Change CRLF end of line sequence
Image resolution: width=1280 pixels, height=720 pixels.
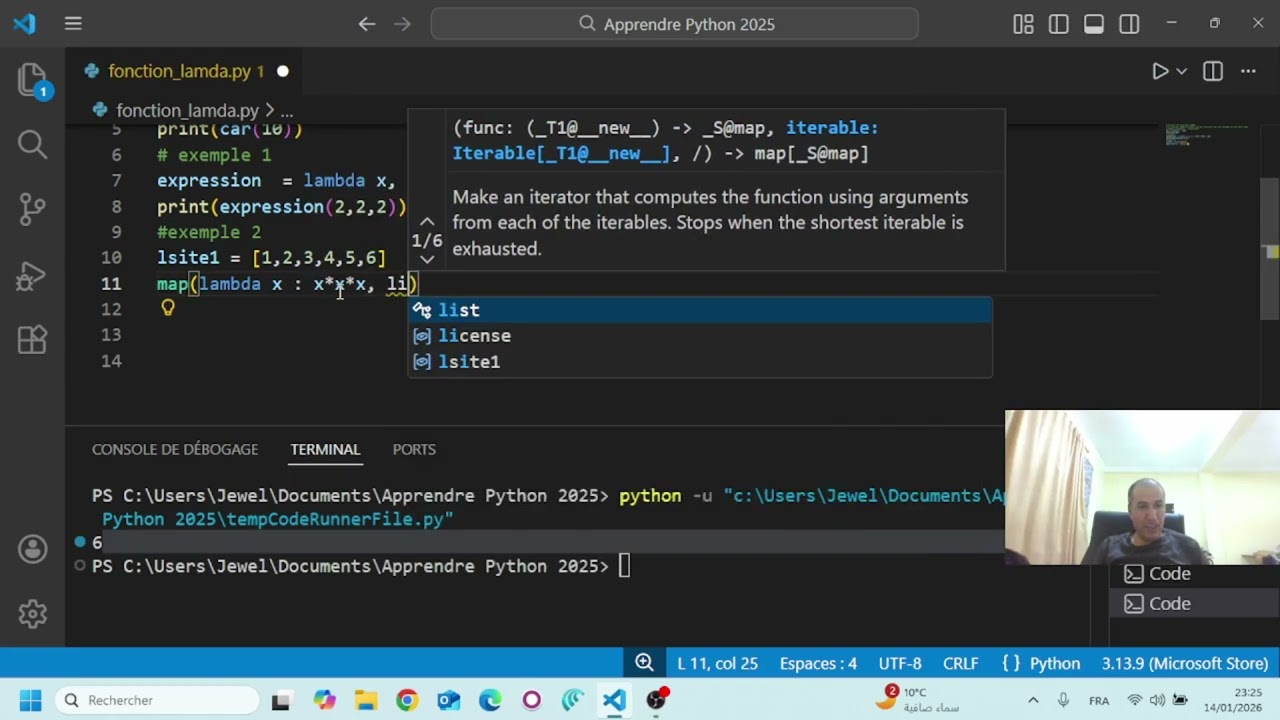(961, 663)
